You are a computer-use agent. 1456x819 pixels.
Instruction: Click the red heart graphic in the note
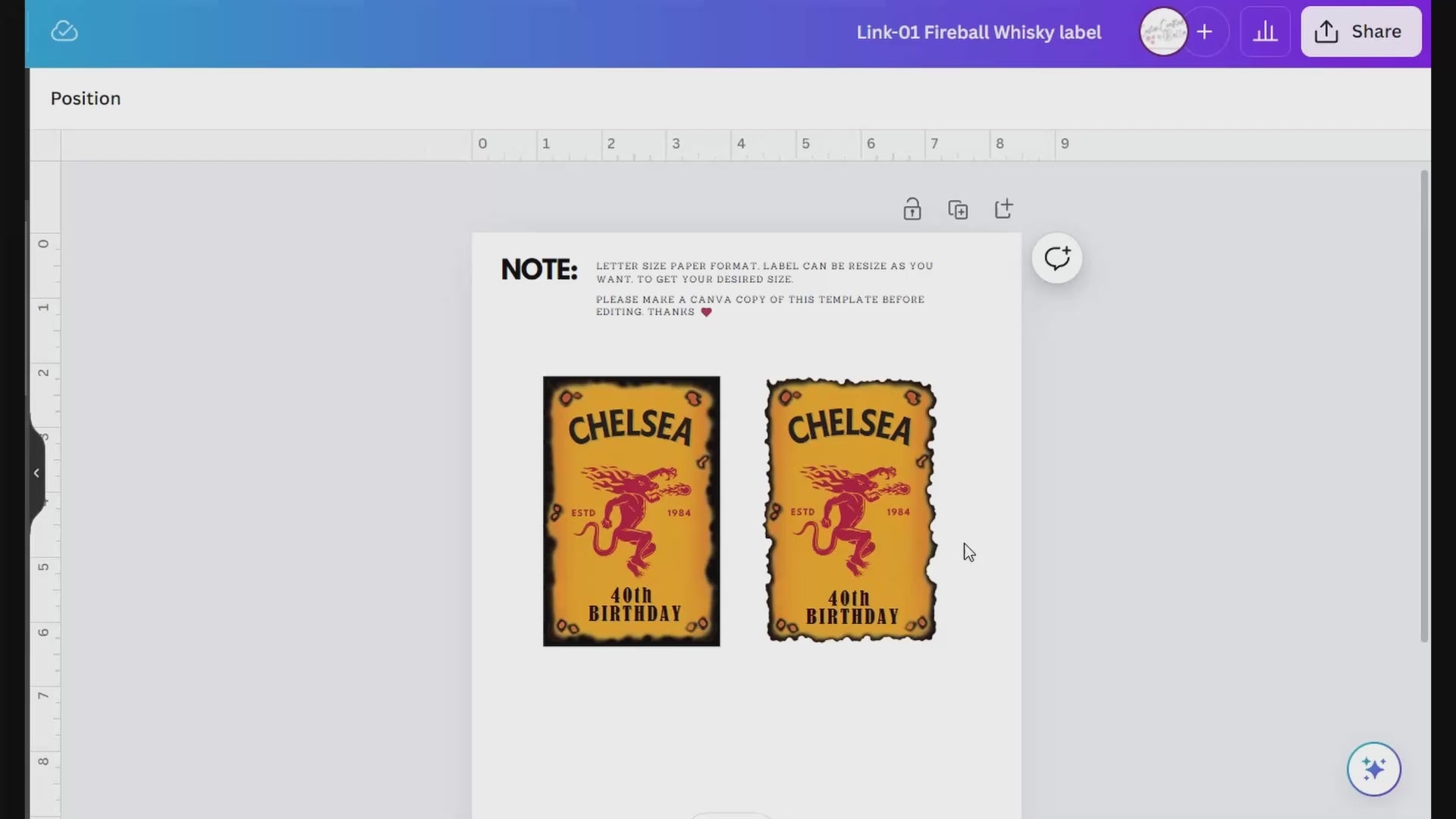tap(706, 312)
